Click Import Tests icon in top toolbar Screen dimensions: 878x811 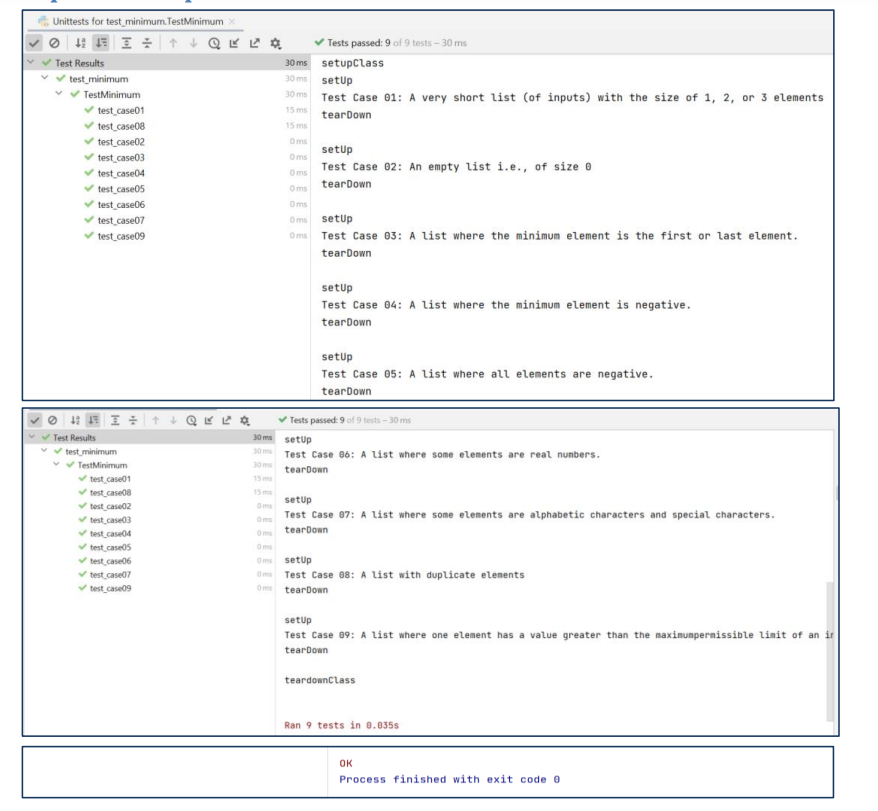click(x=234, y=43)
